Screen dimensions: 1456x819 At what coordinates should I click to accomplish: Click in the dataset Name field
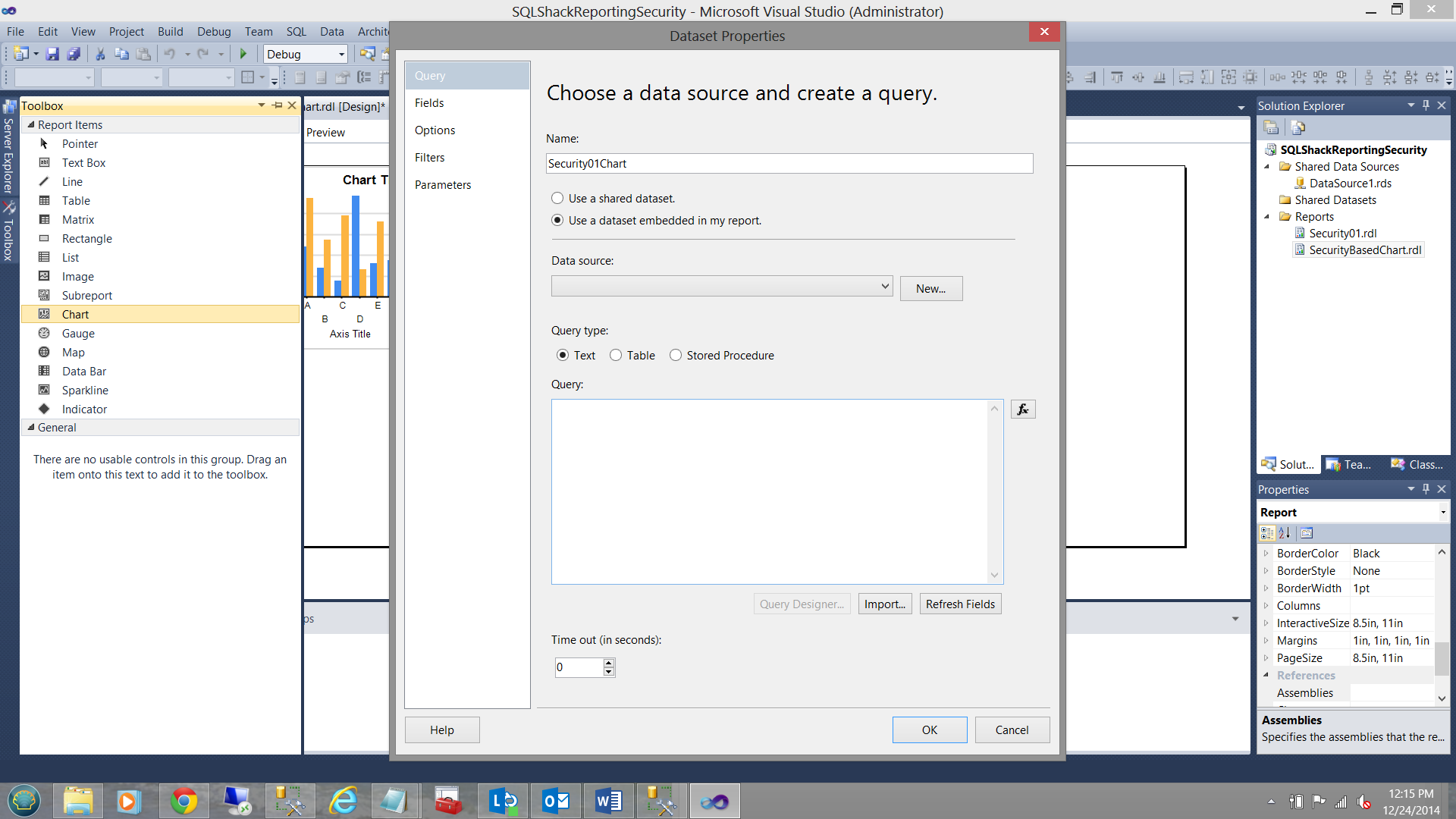pos(789,164)
